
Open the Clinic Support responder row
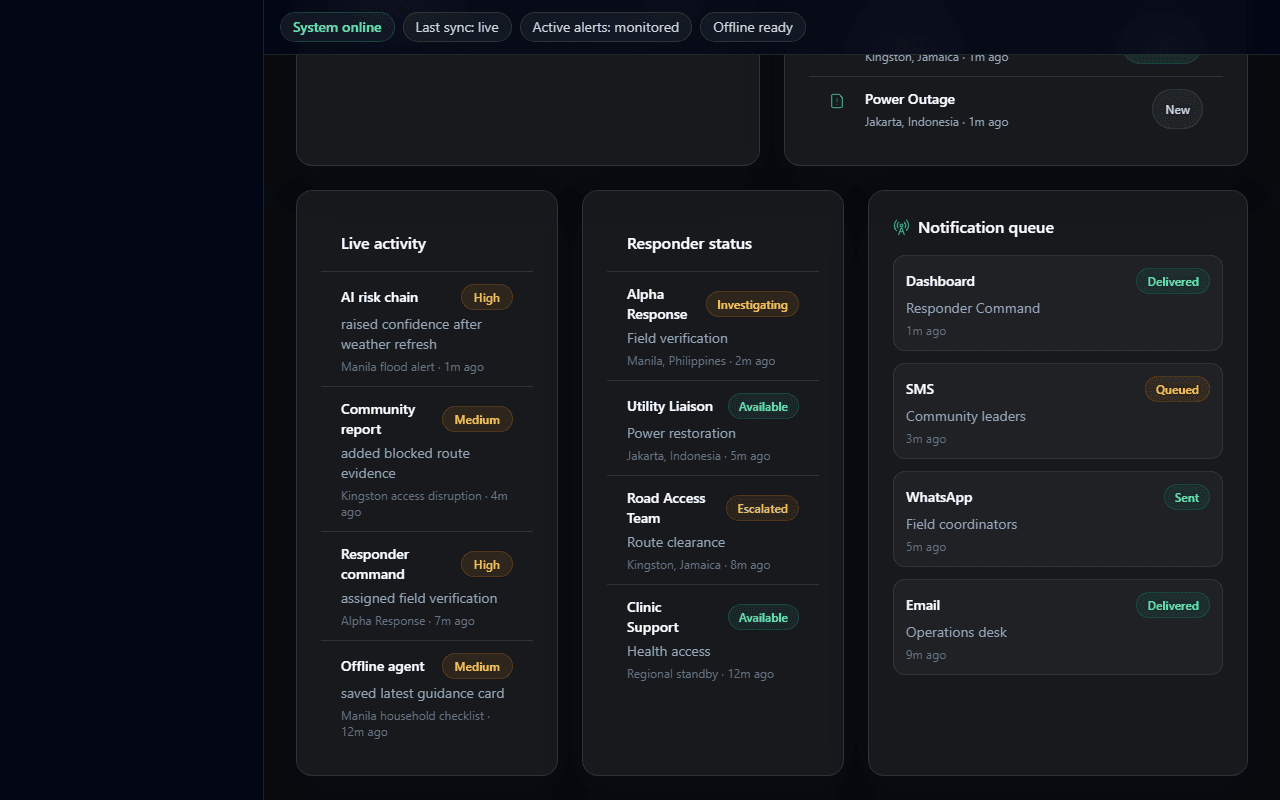[x=713, y=639]
